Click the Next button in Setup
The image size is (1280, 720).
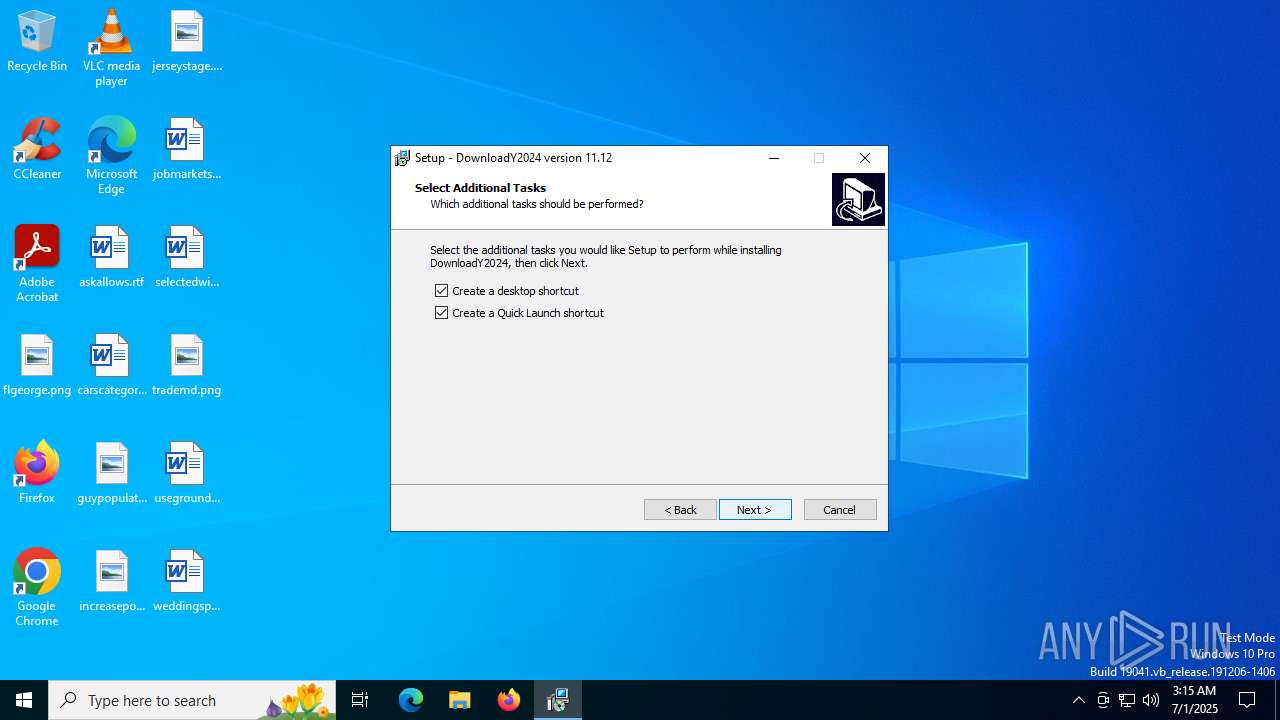pyautogui.click(x=755, y=510)
